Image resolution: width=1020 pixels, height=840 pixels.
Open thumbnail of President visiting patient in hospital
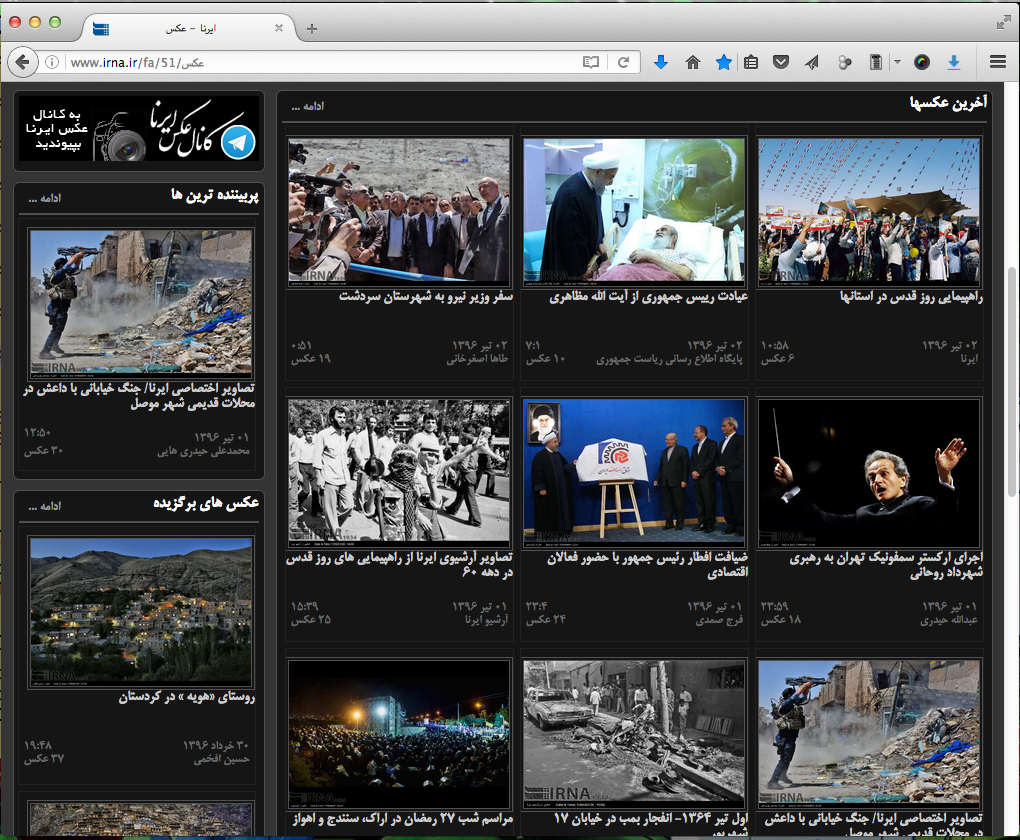pos(634,211)
